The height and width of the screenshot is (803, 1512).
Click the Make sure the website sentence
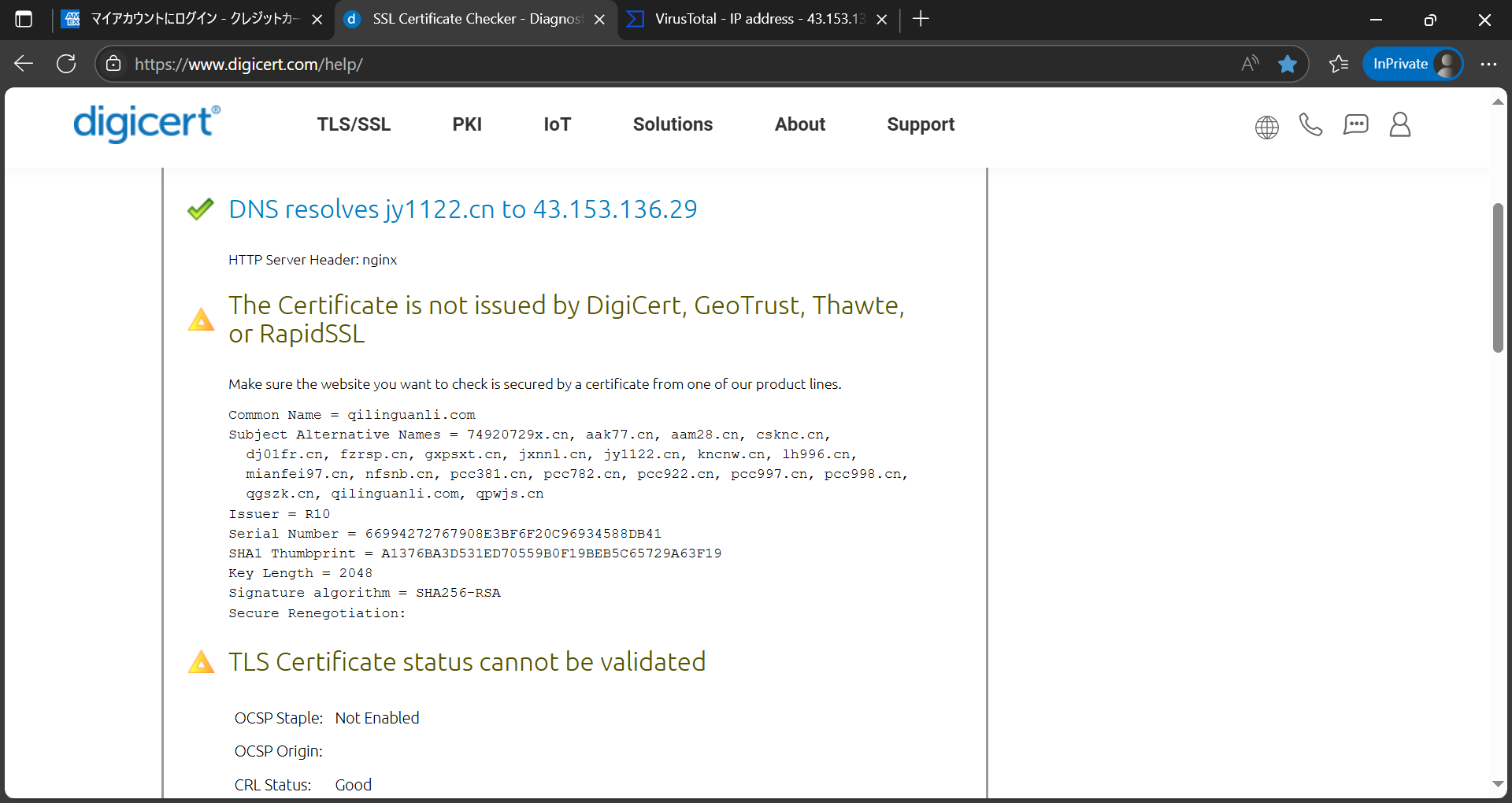tap(535, 384)
